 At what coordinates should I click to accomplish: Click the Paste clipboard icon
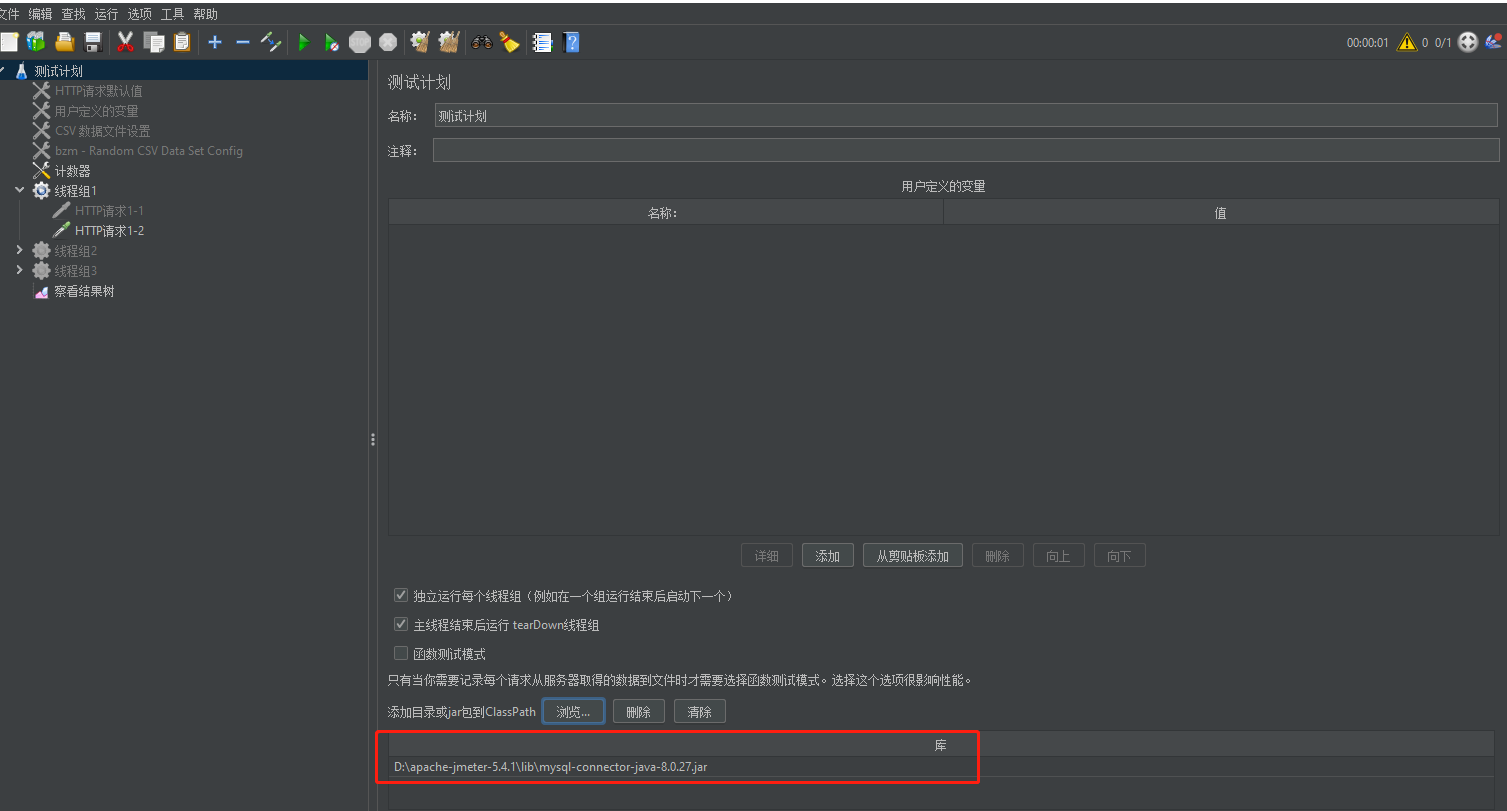(x=182, y=42)
